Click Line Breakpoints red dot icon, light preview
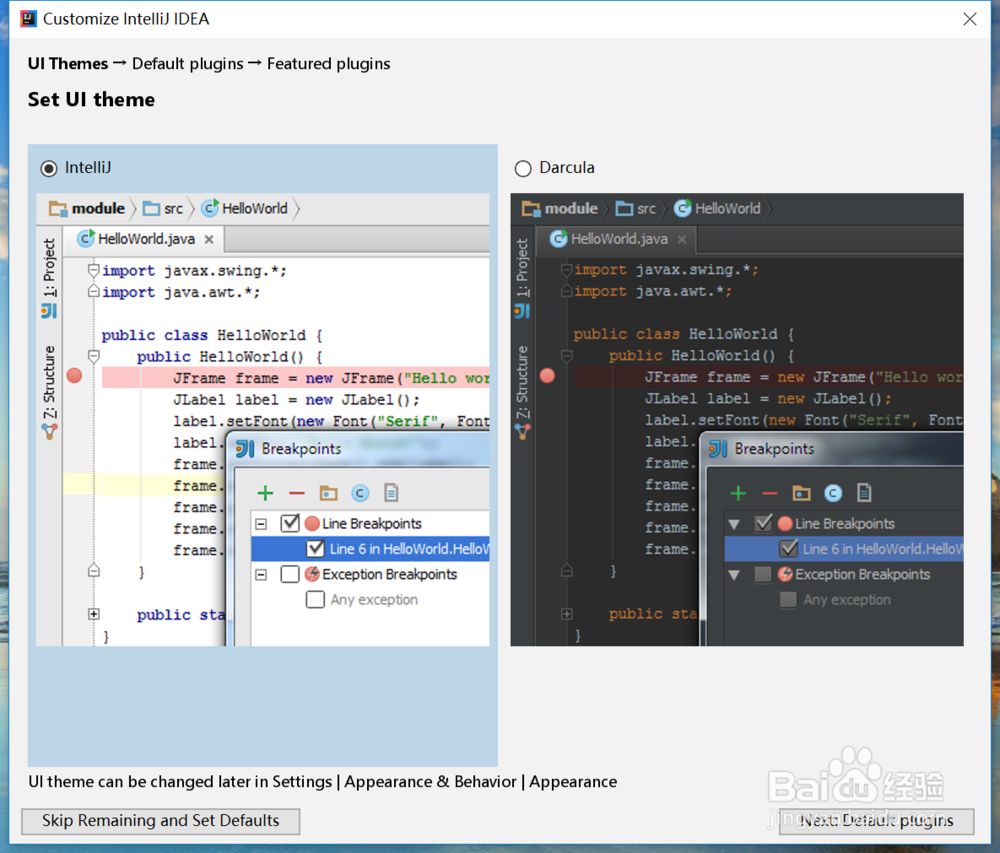The height and width of the screenshot is (853, 1000). click(312, 523)
